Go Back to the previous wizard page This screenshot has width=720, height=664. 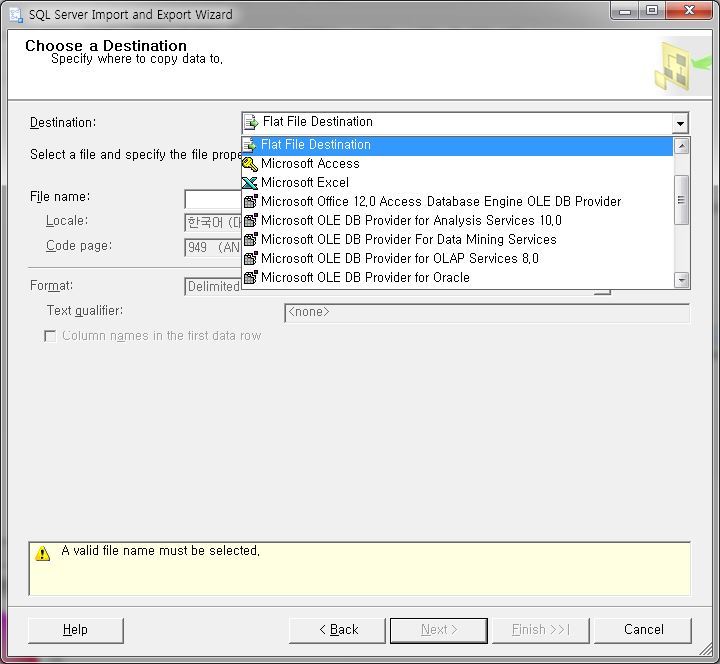click(x=337, y=630)
